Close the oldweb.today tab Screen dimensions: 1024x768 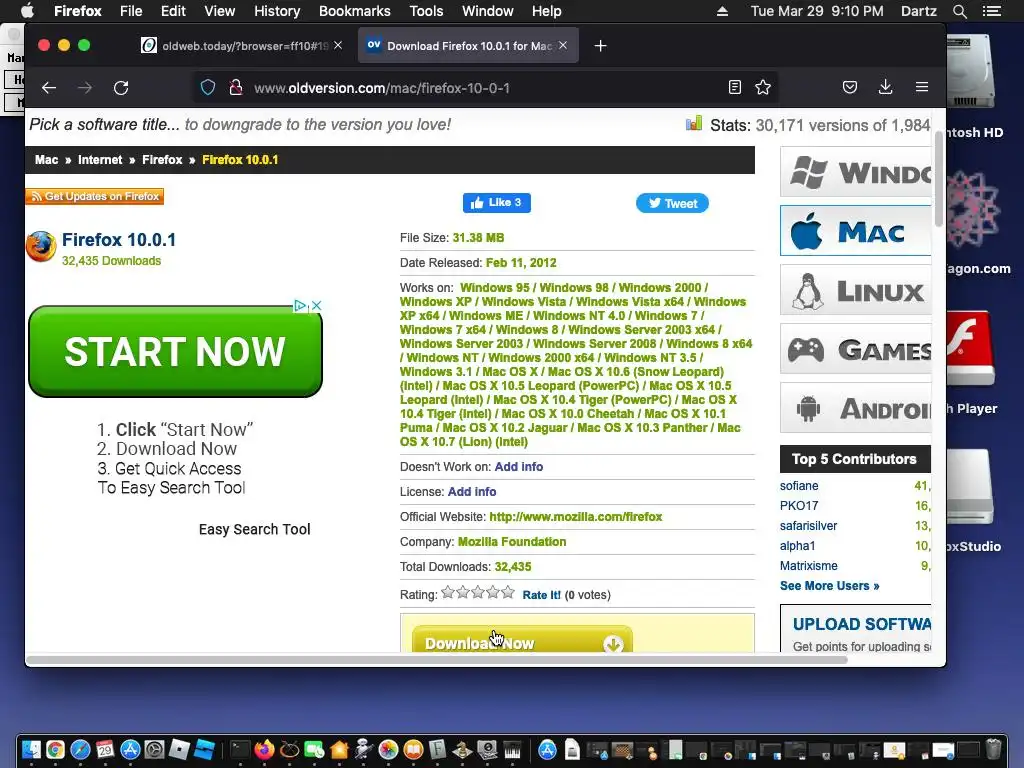click(338, 45)
